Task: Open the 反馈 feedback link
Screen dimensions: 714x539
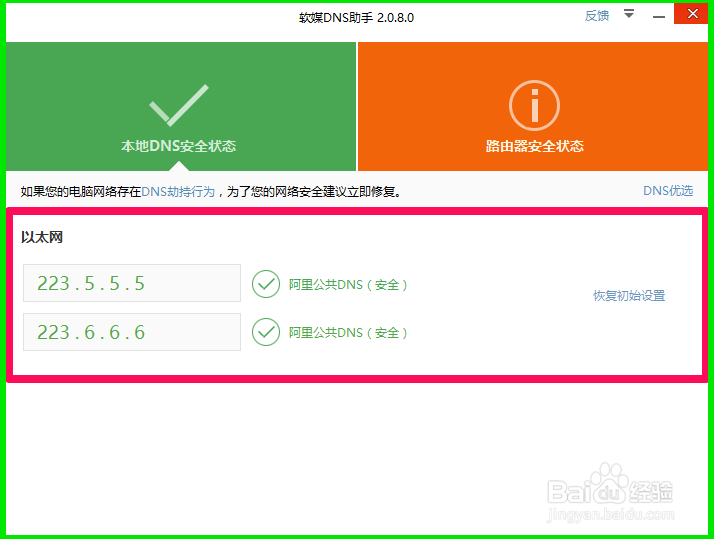Action: [x=597, y=16]
